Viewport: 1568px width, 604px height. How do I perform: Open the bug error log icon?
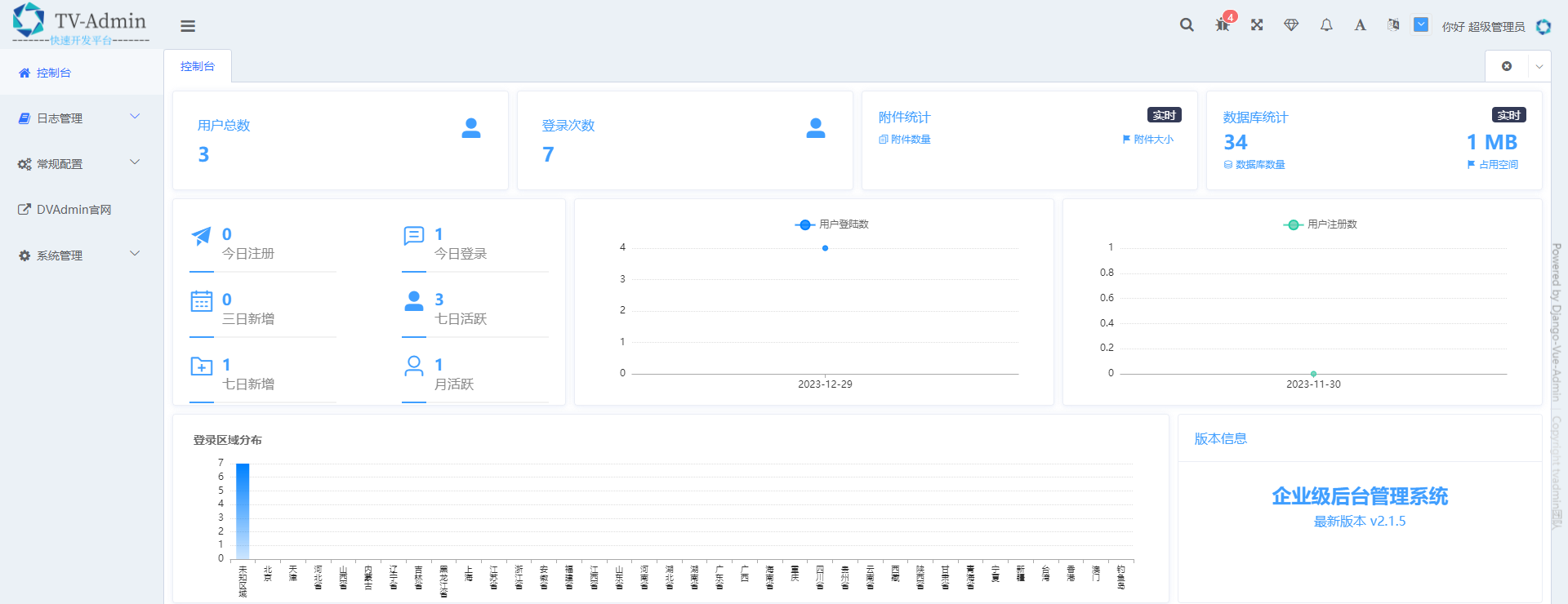1223,25
